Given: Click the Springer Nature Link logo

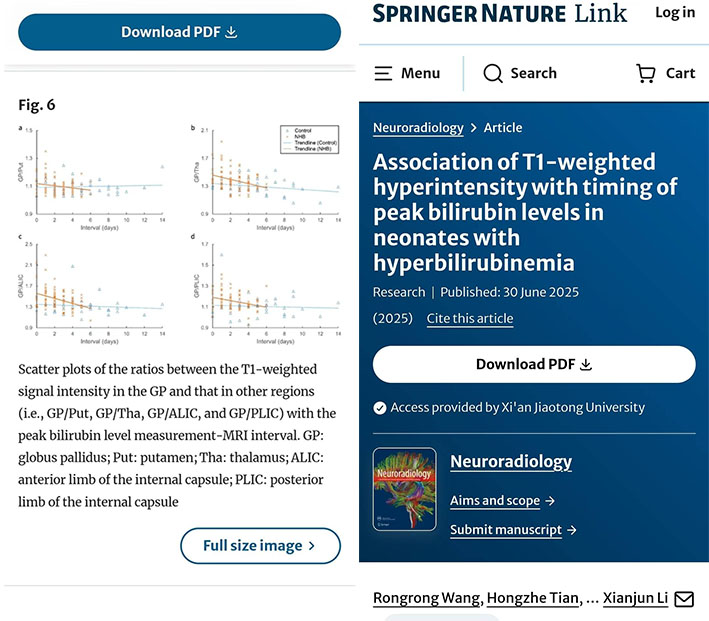Looking at the screenshot, I should pyautogui.click(x=499, y=13).
